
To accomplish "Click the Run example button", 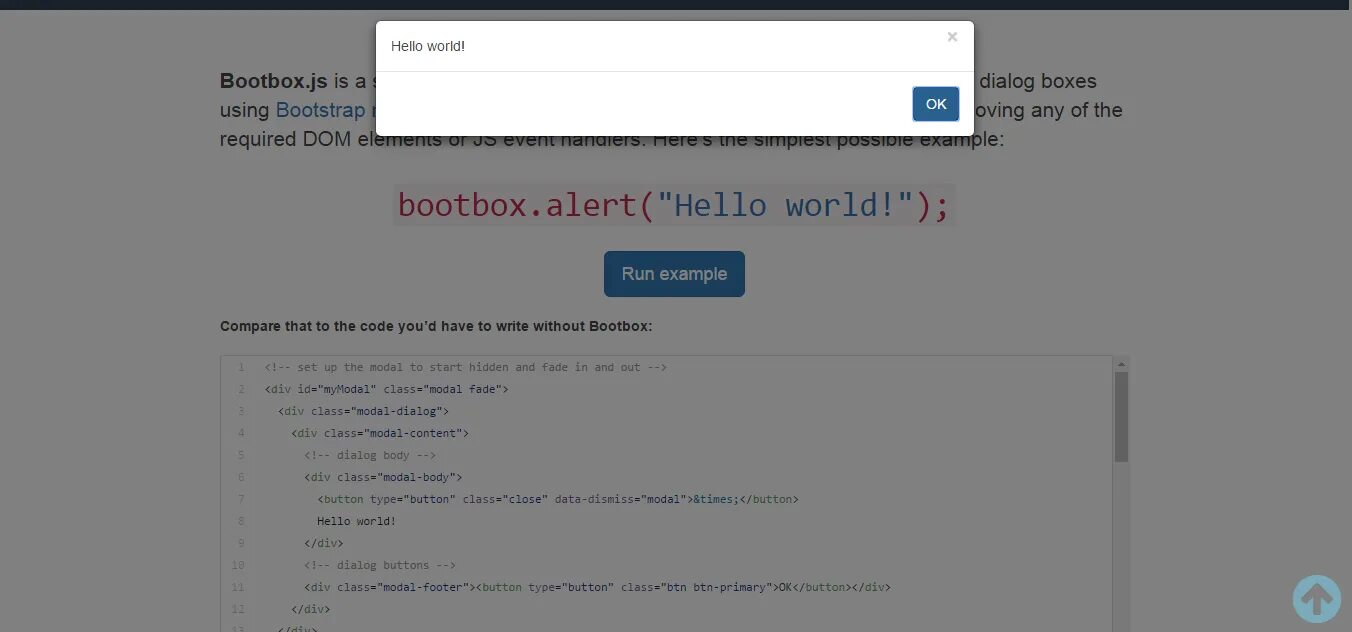I will (x=674, y=274).
